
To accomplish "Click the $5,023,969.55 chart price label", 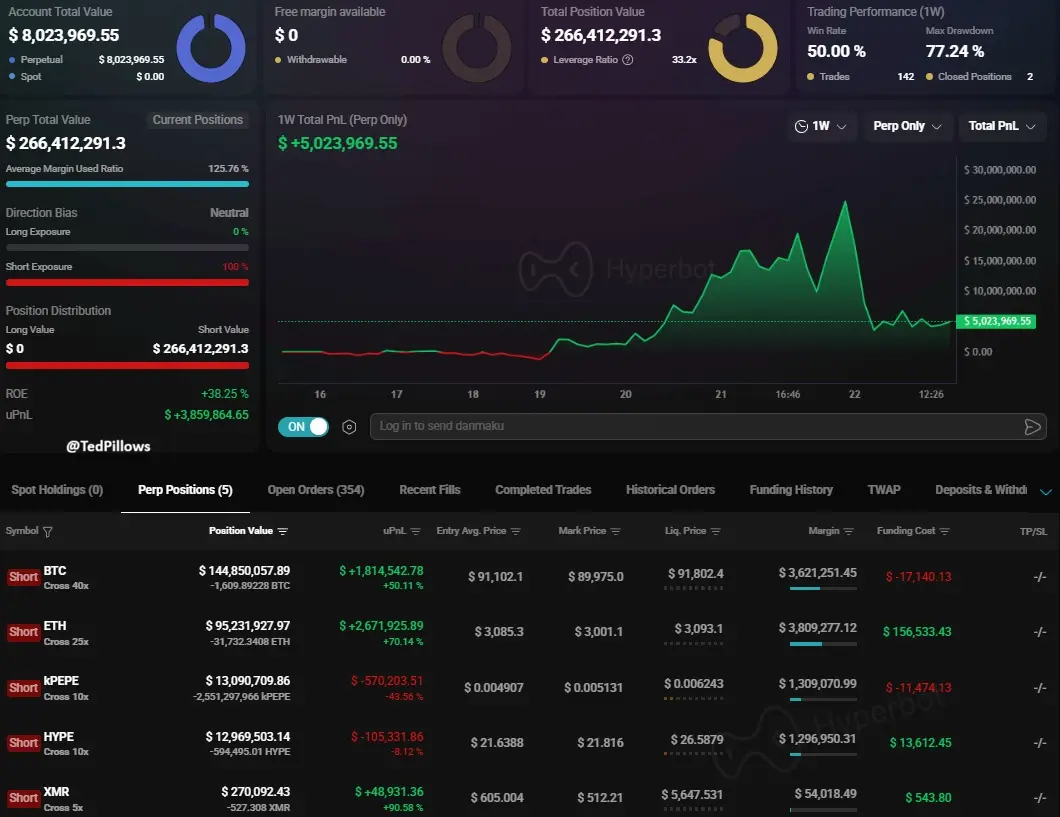I will [x=996, y=321].
